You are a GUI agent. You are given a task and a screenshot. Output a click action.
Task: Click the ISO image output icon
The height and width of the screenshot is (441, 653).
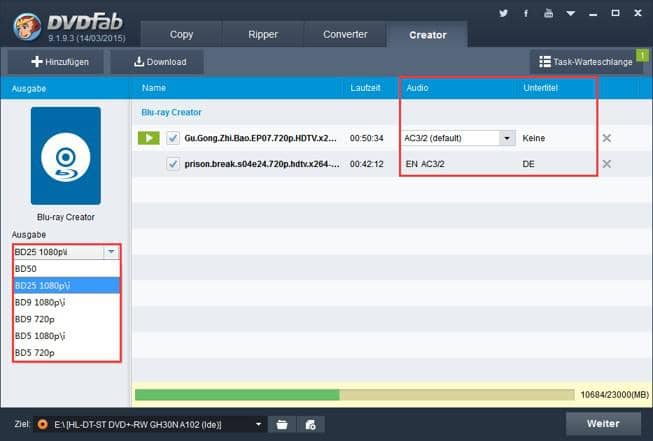pyautogui.click(x=310, y=424)
